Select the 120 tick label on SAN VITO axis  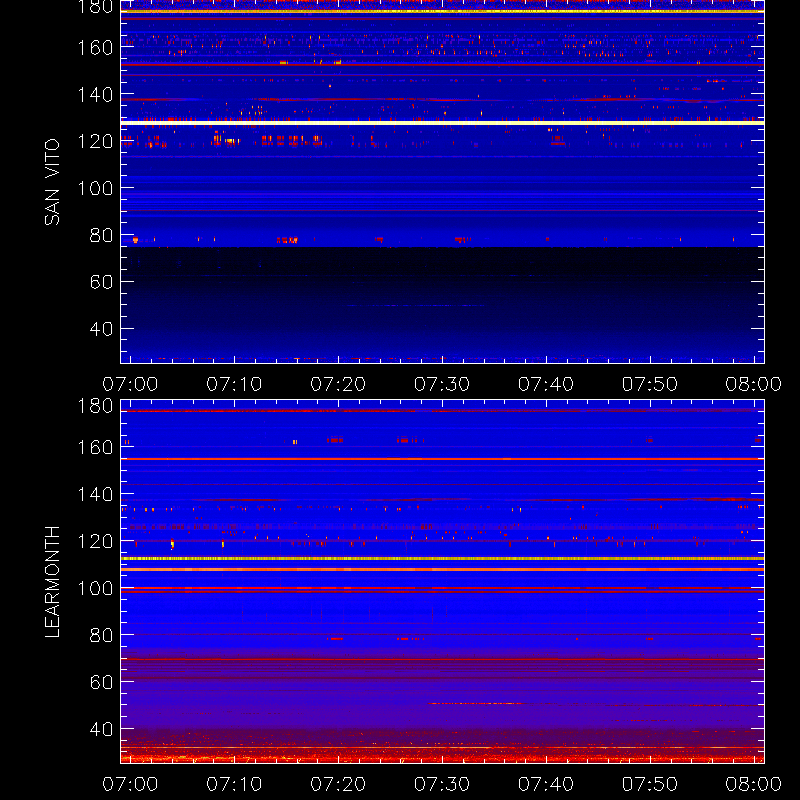click(95, 141)
